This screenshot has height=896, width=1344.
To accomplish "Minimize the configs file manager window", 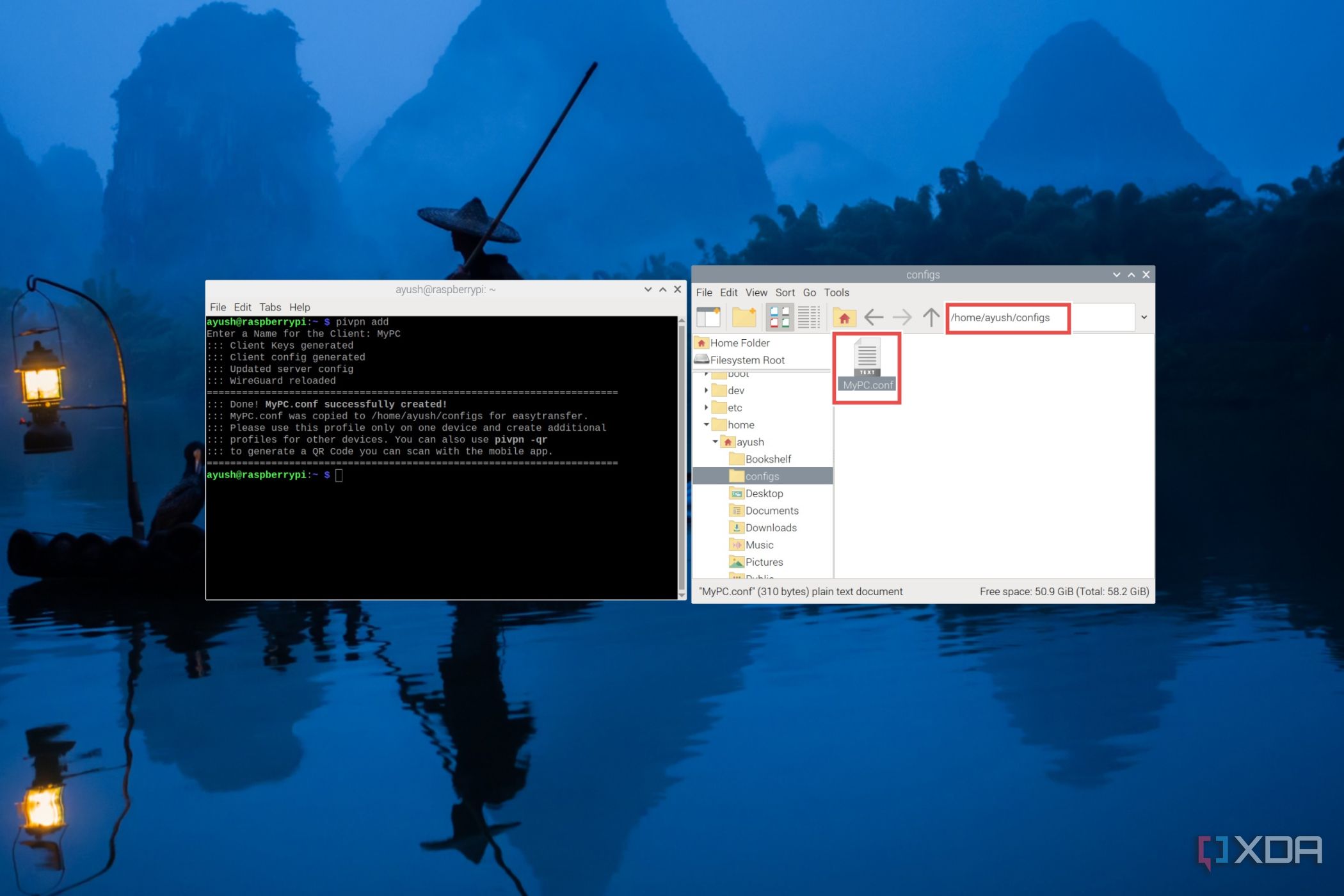I will click(x=1116, y=275).
